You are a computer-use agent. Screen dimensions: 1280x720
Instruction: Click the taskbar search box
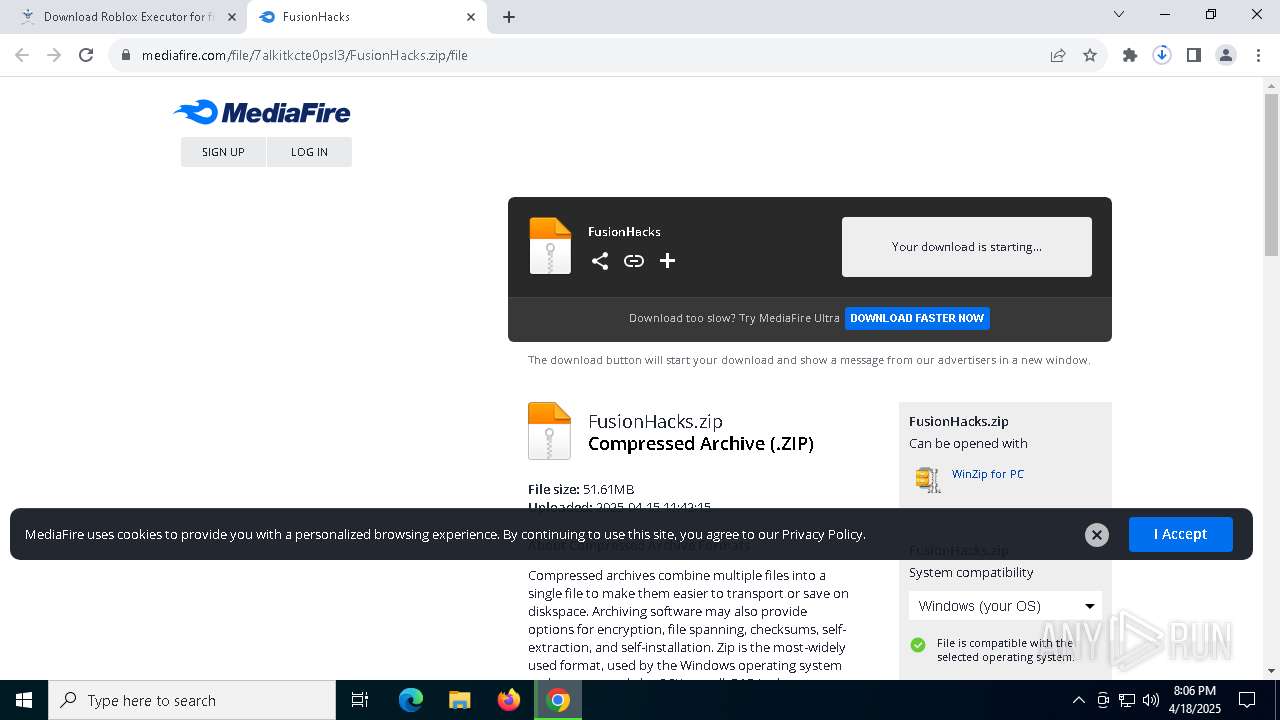[192, 700]
